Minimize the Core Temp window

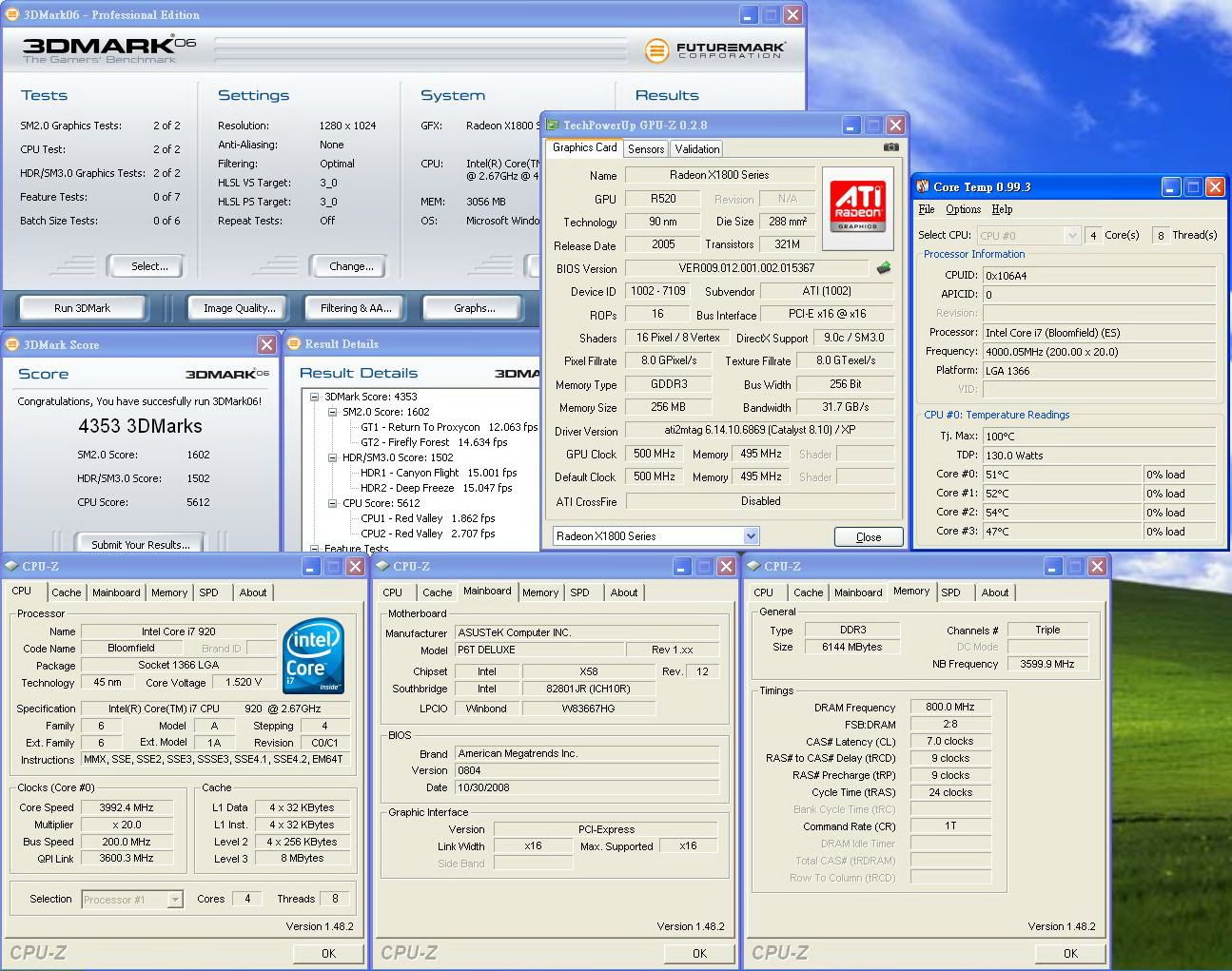pyautogui.click(x=1171, y=187)
